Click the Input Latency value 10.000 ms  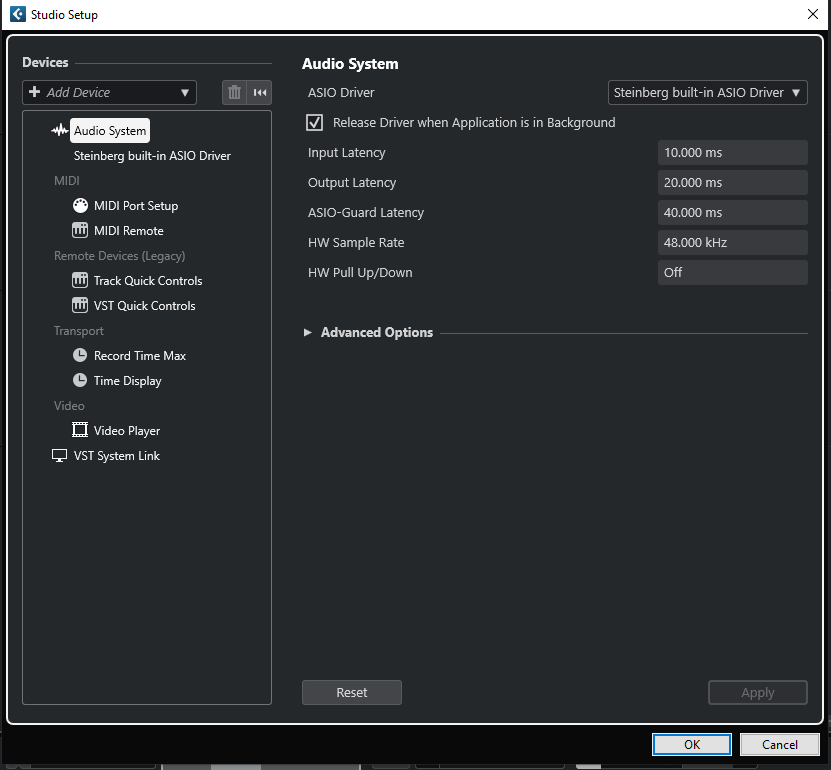(733, 153)
